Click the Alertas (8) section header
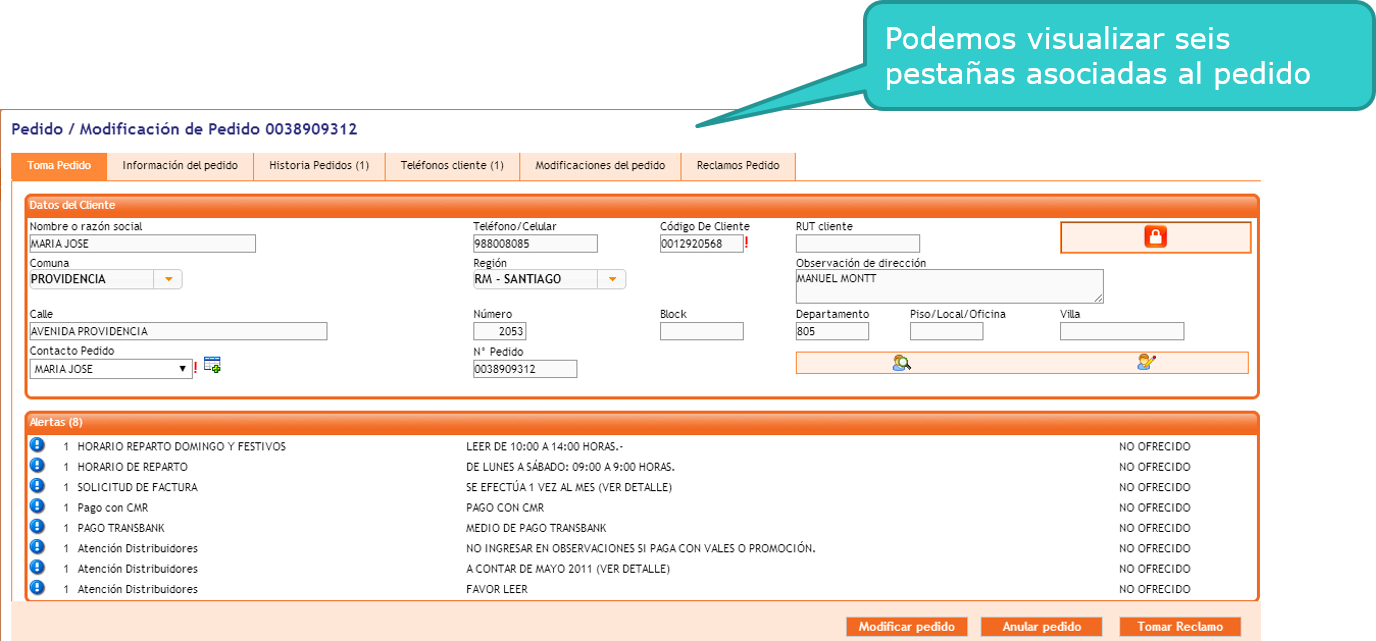This screenshot has width=1376, height=641. coord(642,422)
